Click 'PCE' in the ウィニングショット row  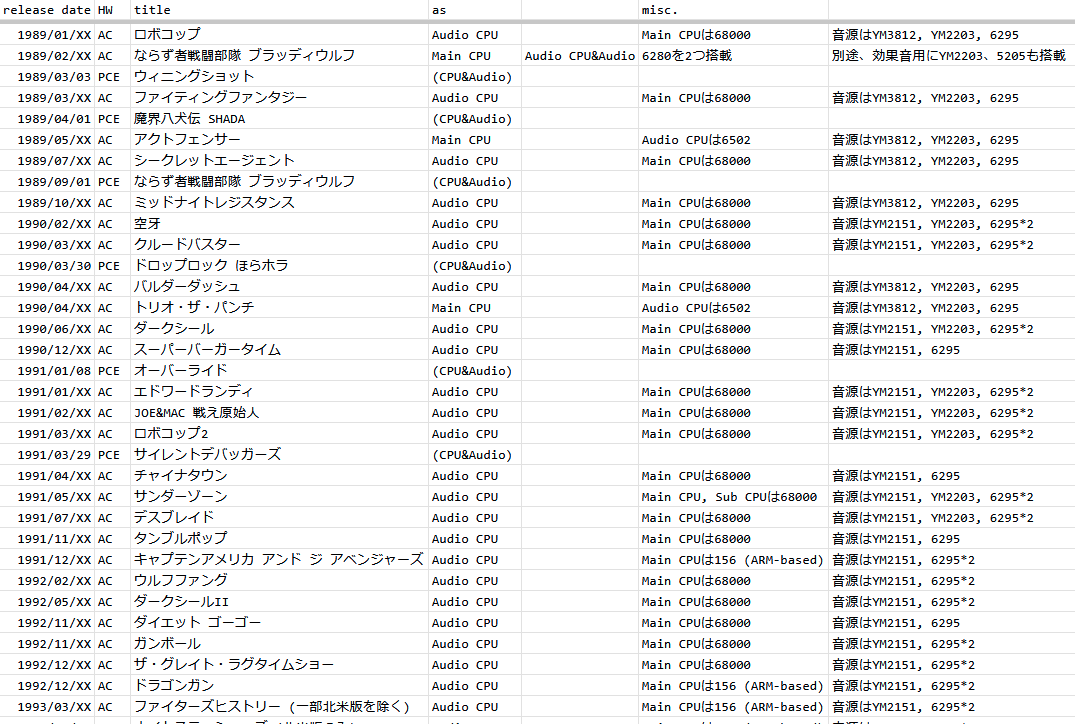tap(108, 77)
